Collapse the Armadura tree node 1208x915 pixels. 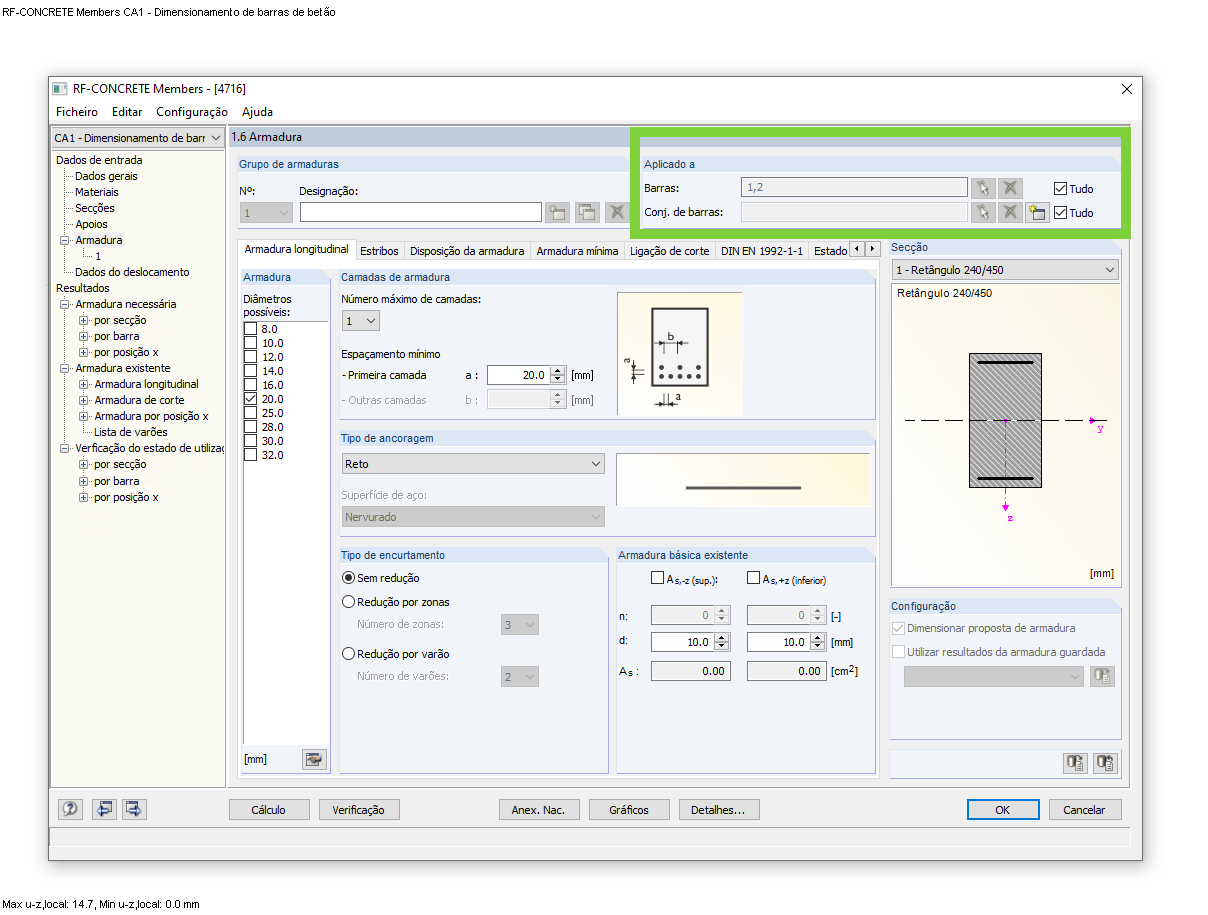(65, 240)
